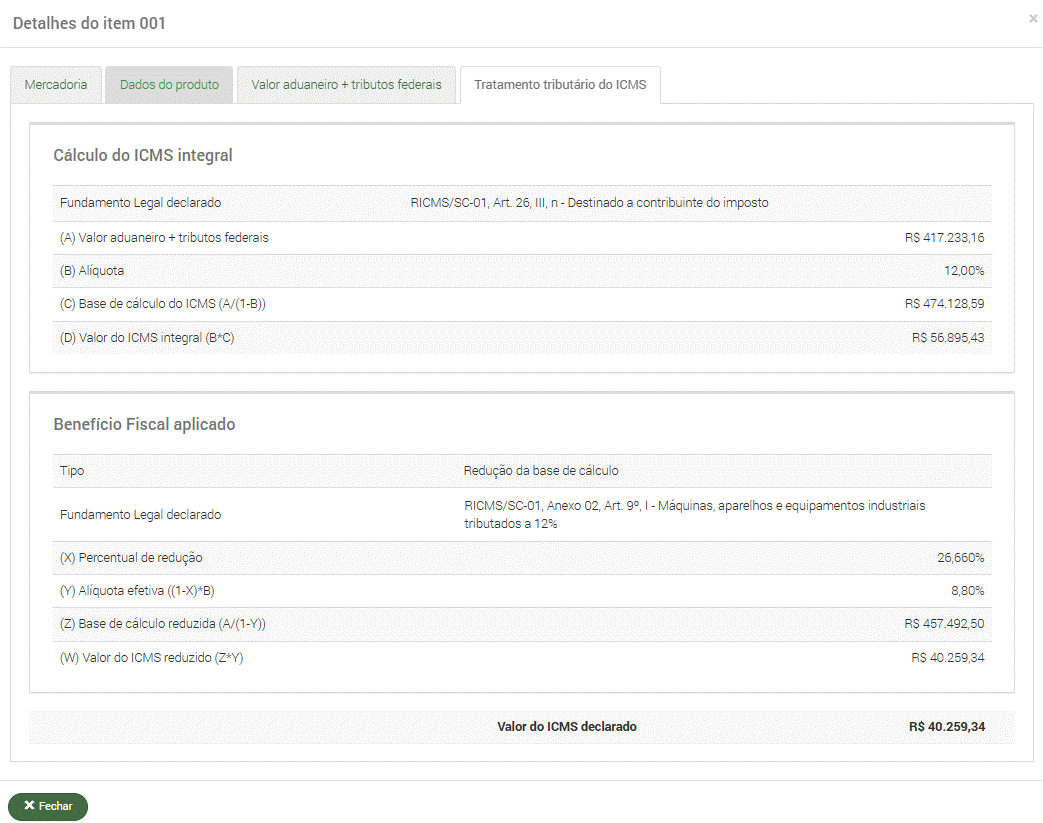Switch to the Dados do produto tab
Screen dimensions: 1043x823
pos(169,85)
